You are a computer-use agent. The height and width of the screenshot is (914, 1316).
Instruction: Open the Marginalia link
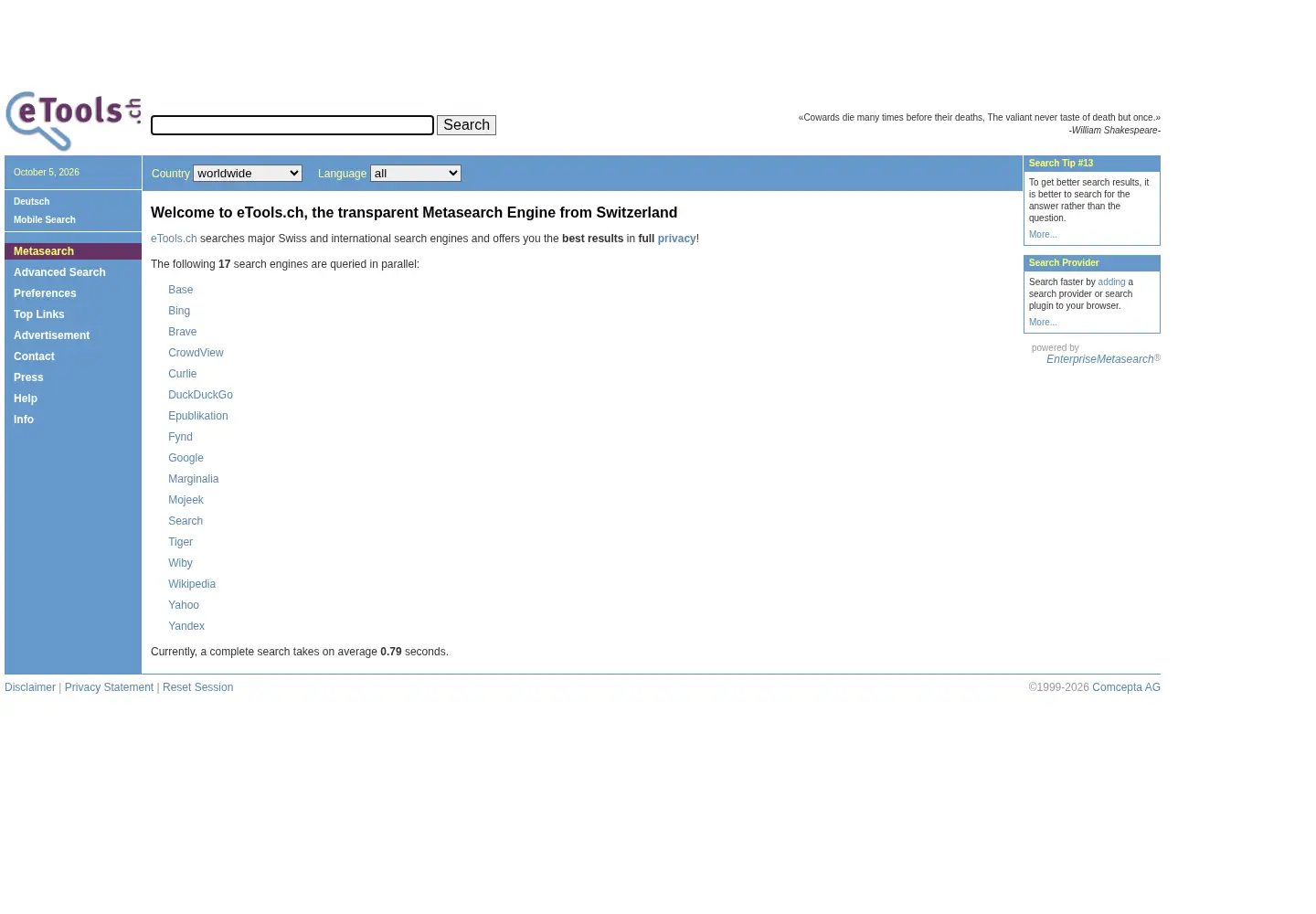pos(194,479)
